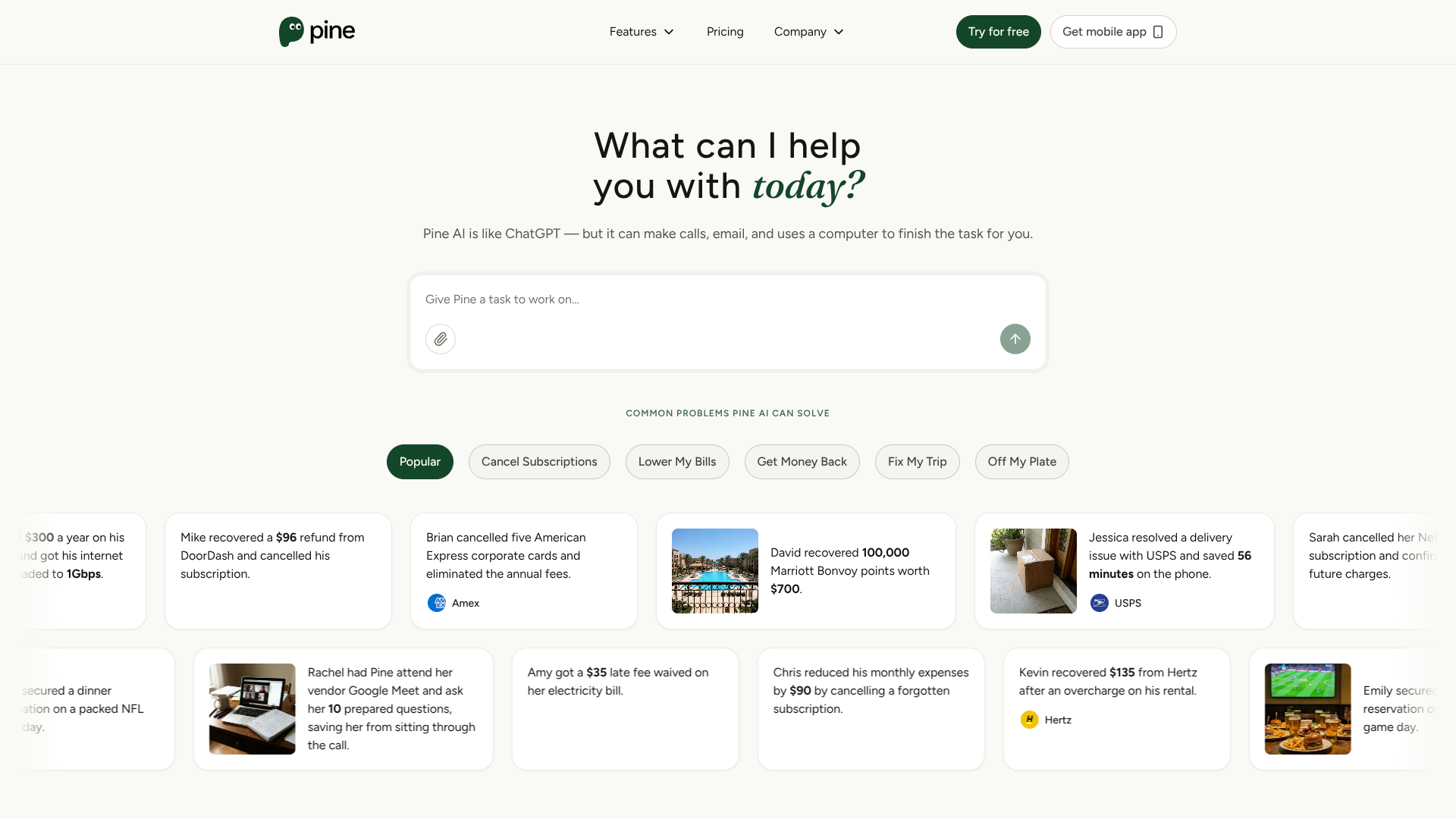Click the Pine owl logo icon
Screen dimensions: 1456x819
291,32
